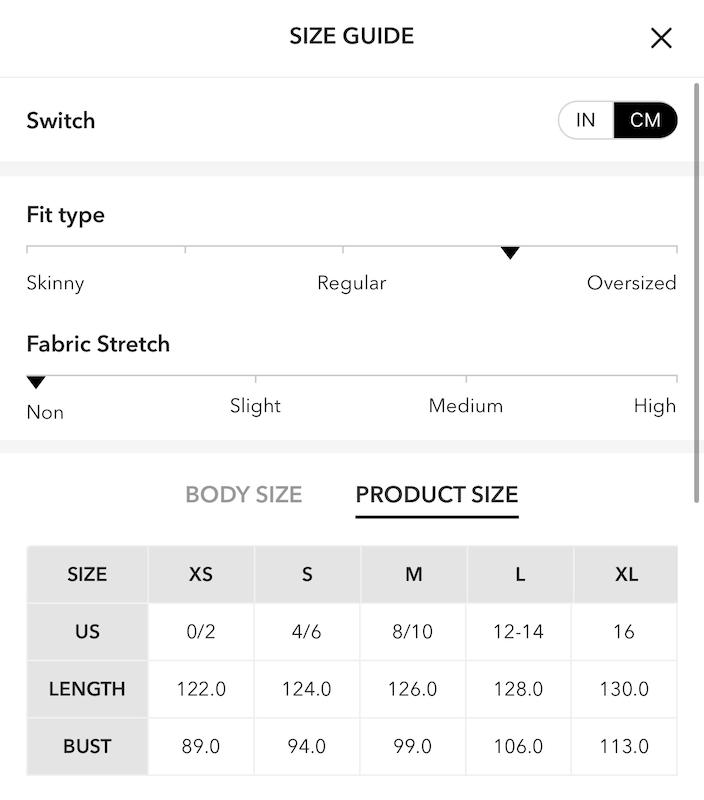
Task: Click the Oversized fit label
Action: pyautogui.click(x=632, y=283)
